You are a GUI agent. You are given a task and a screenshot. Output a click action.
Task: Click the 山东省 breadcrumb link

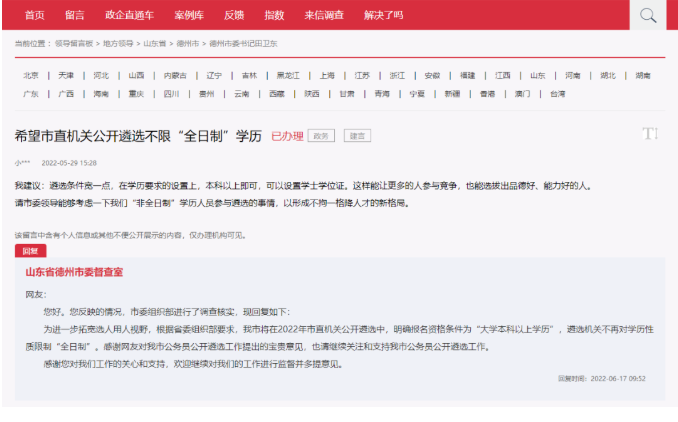[x=155, y=44]
